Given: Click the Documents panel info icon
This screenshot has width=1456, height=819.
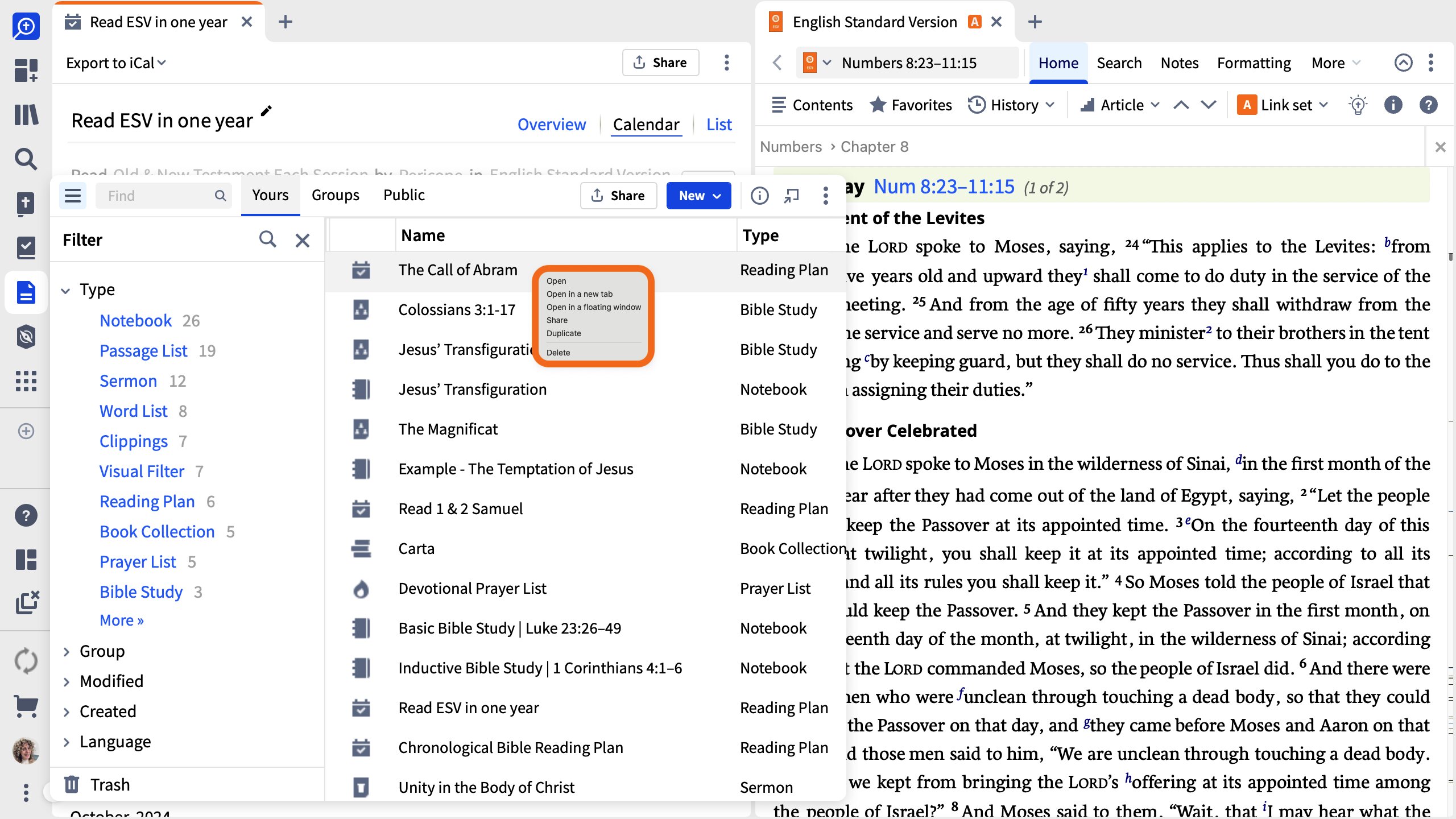Looking at the screenshot, I should [x=760, y=196].
